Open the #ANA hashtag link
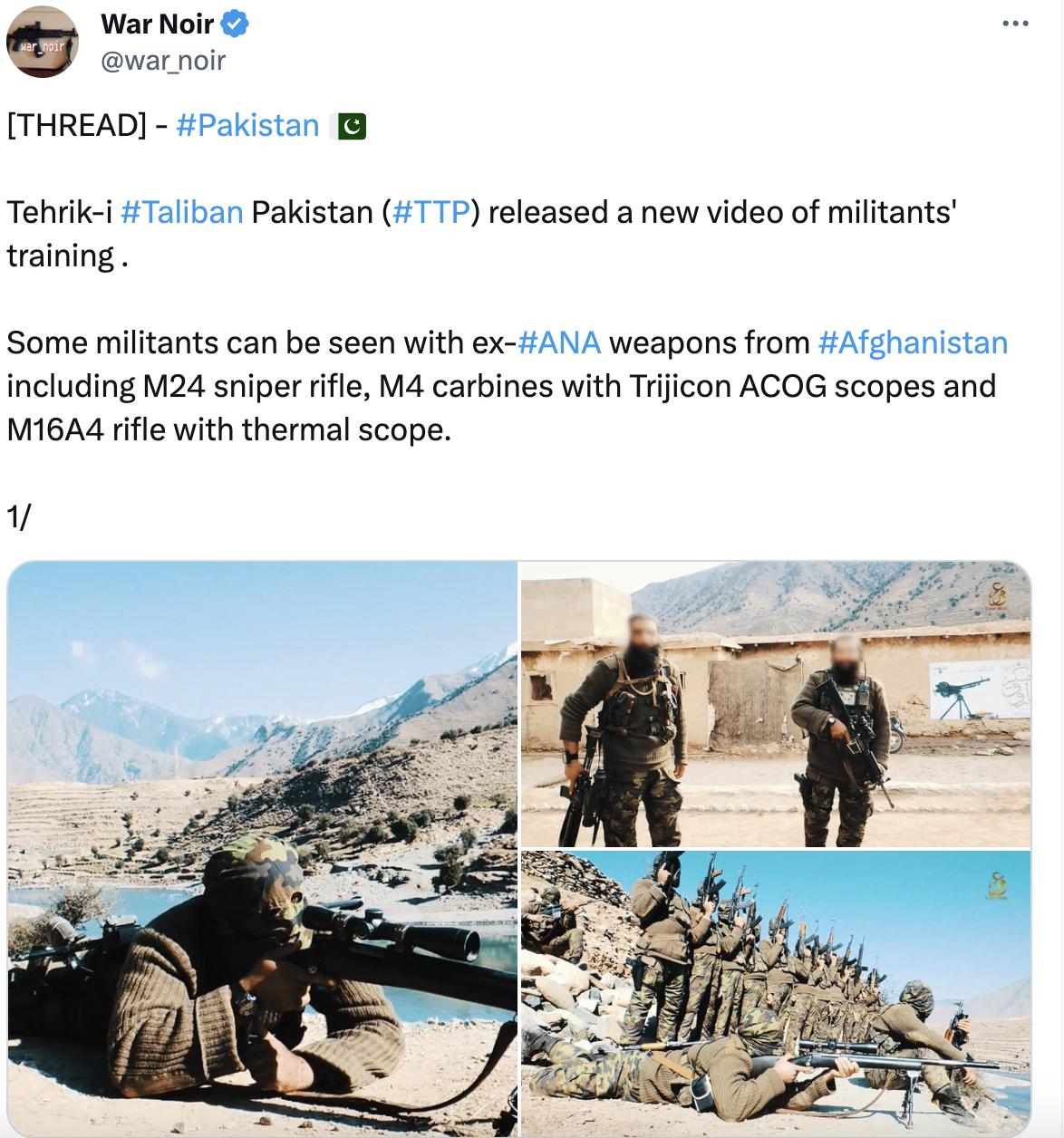This screenshot has width=1064, height=1138. pyautogui.click(x=559, y=342)
